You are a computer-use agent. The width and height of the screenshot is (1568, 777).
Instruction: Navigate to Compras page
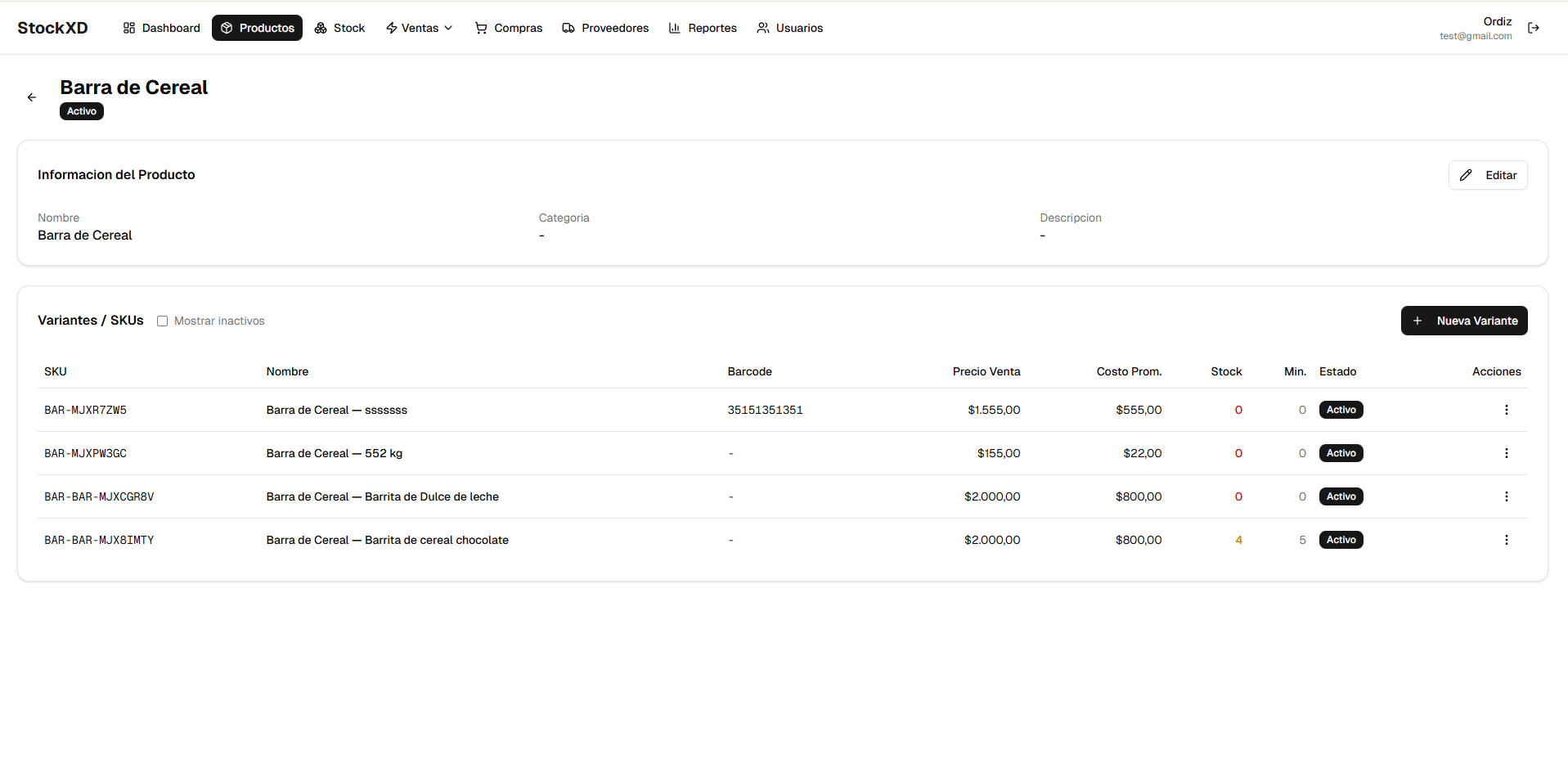click(x=508, y=28)
